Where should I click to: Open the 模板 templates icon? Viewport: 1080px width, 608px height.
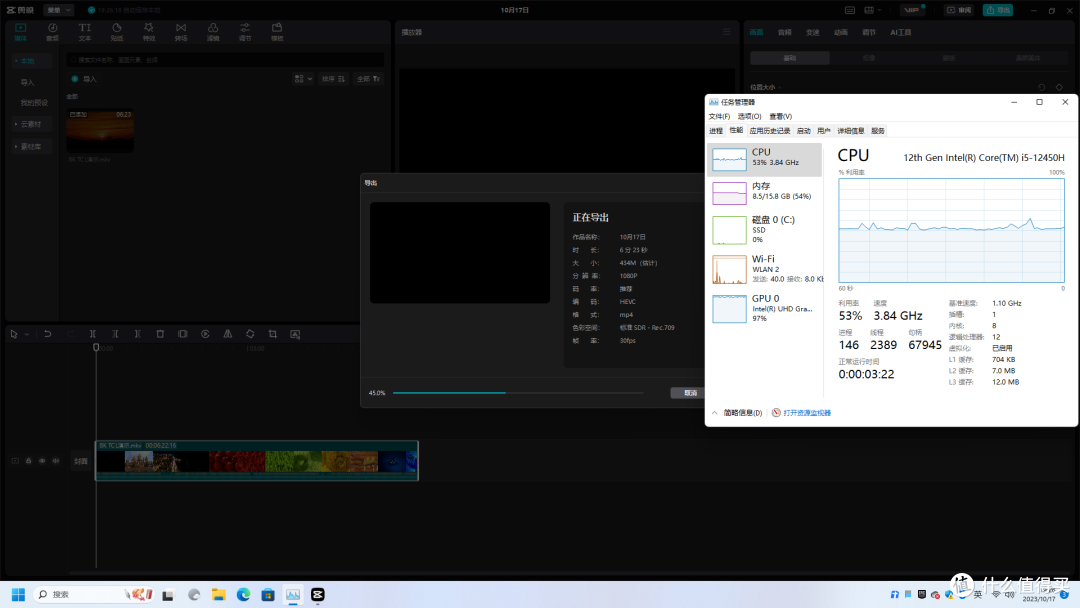click(x=277, y=32)
